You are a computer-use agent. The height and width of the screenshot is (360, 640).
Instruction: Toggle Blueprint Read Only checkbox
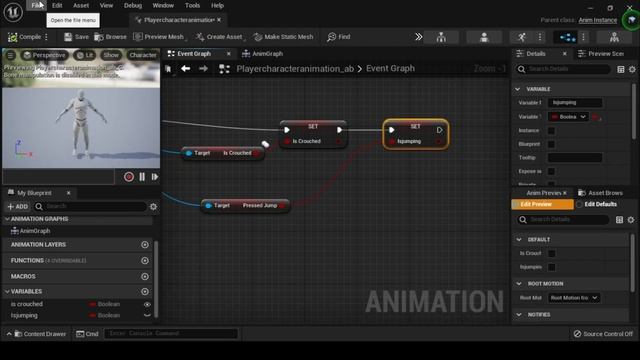(551, 144)
